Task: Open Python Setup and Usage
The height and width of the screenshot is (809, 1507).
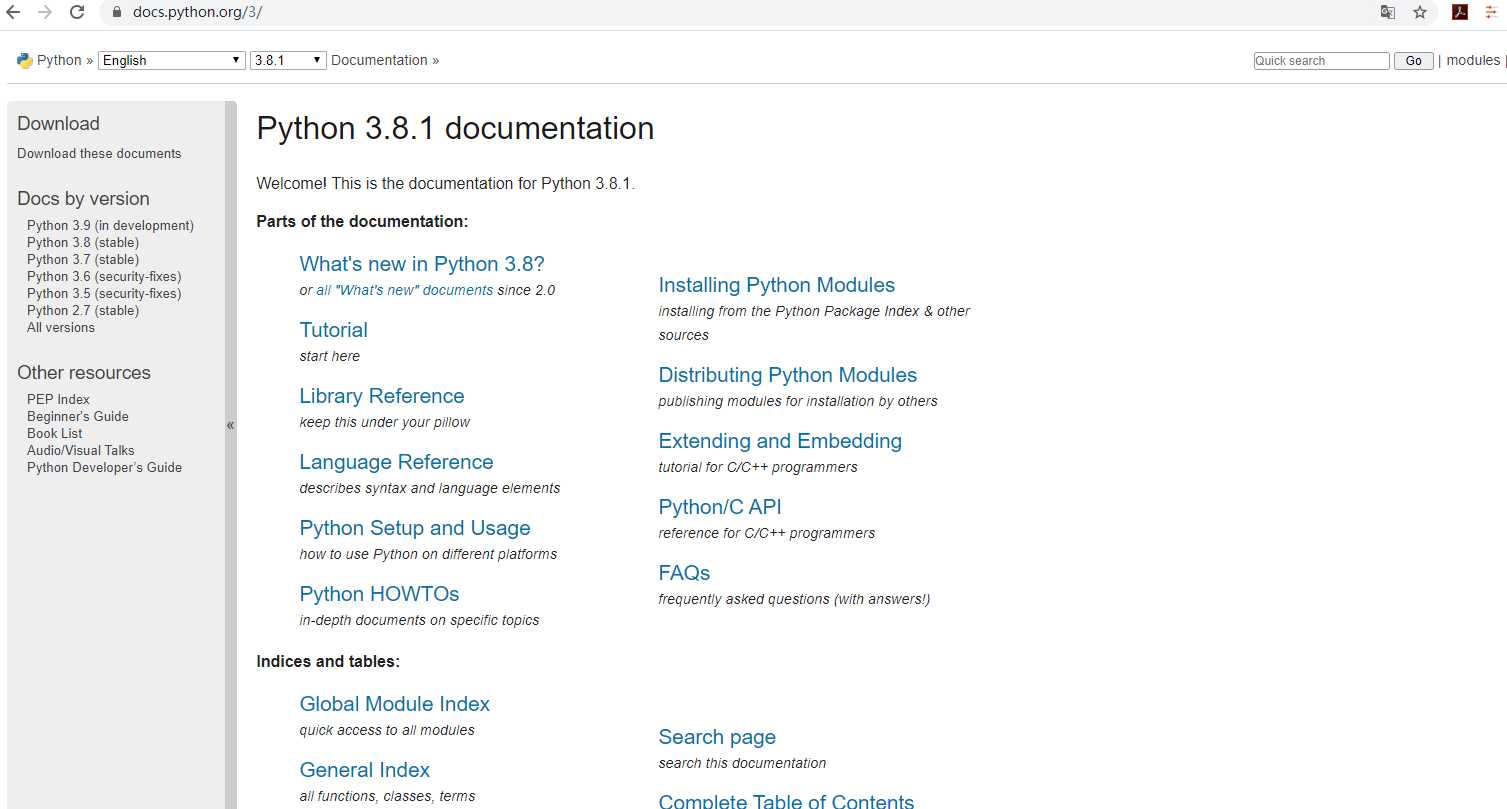Action: [415, 528]
